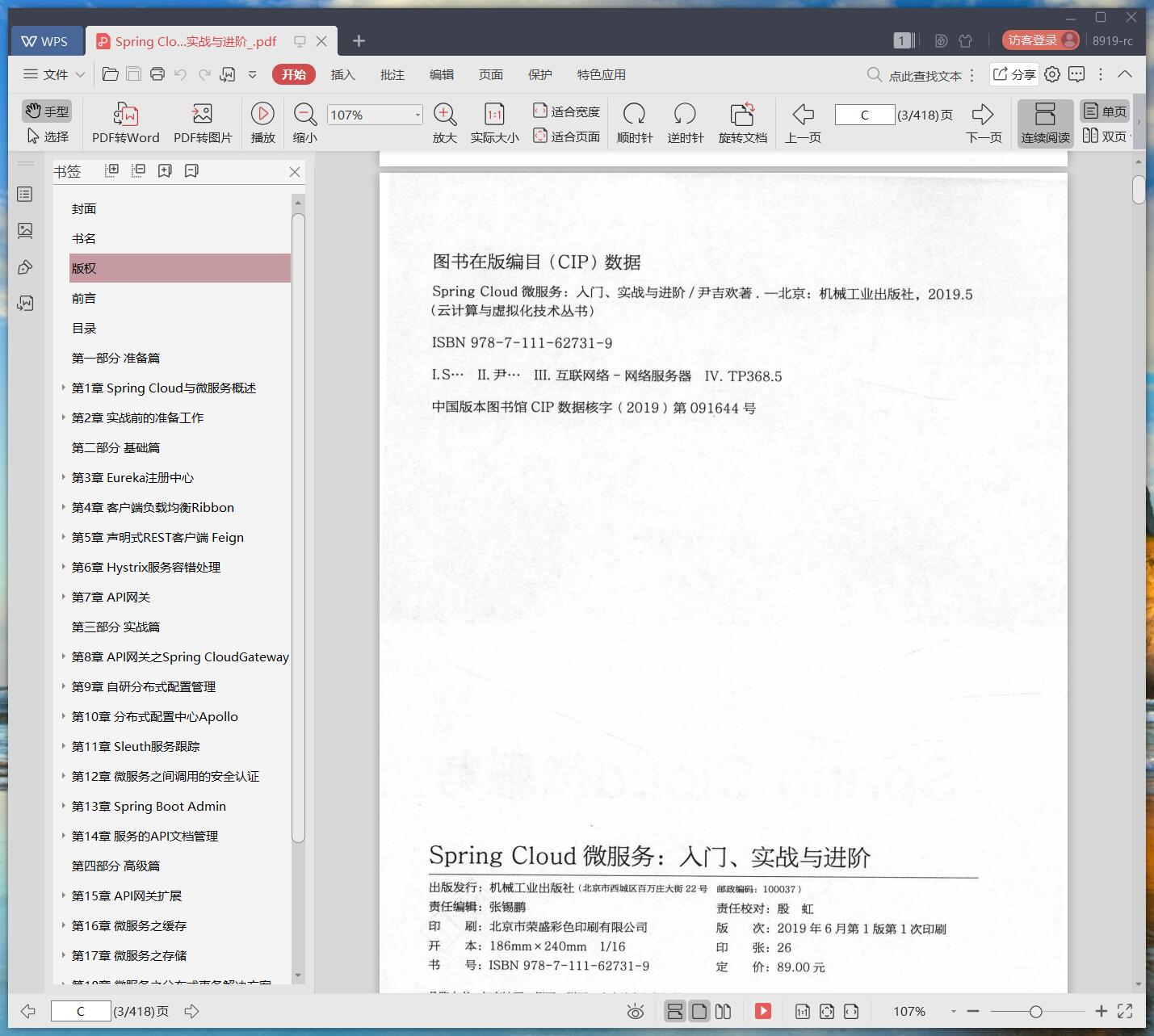Switch to 插入 ribbon tab

342,74
